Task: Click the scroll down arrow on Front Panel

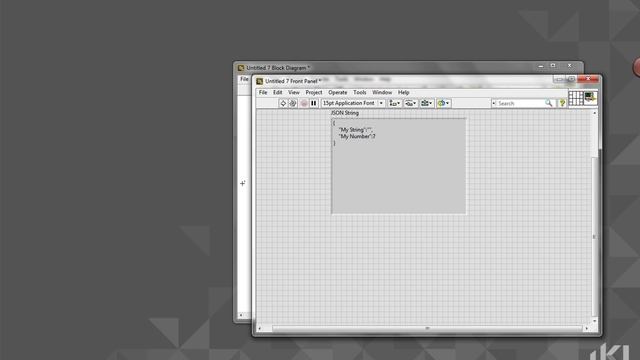Action: 594,321
